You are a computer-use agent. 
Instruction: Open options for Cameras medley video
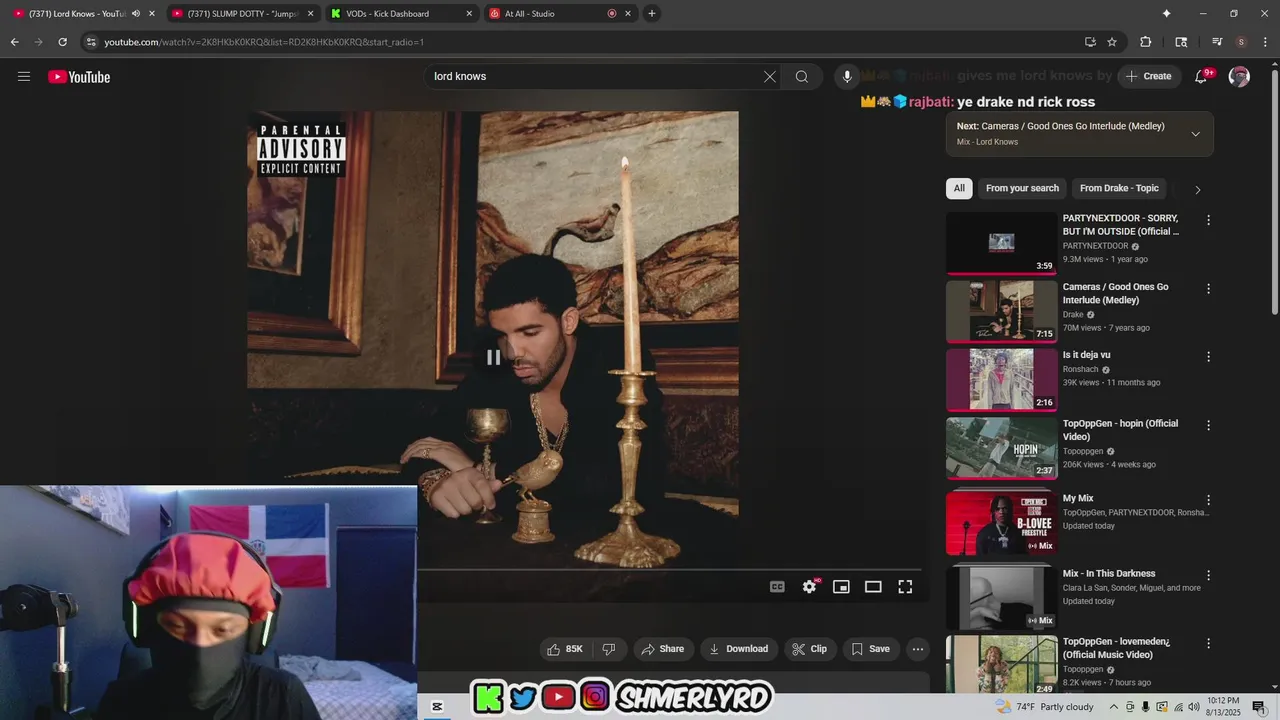[x=1208, y=289]
